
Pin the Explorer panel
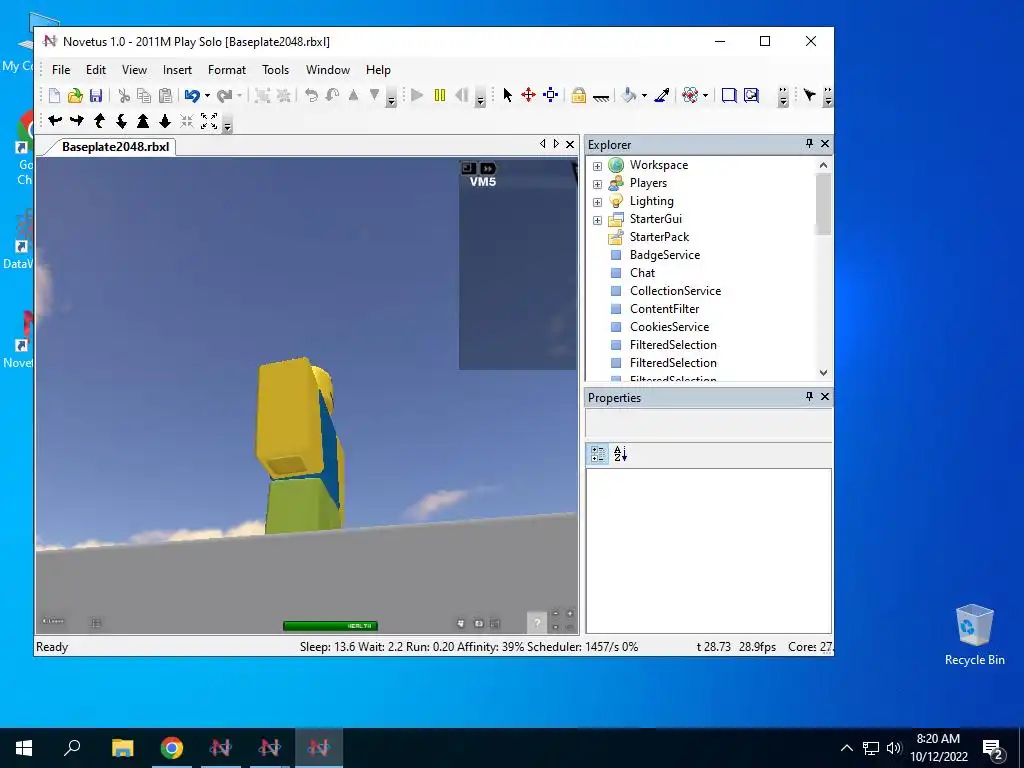(809, 143)
